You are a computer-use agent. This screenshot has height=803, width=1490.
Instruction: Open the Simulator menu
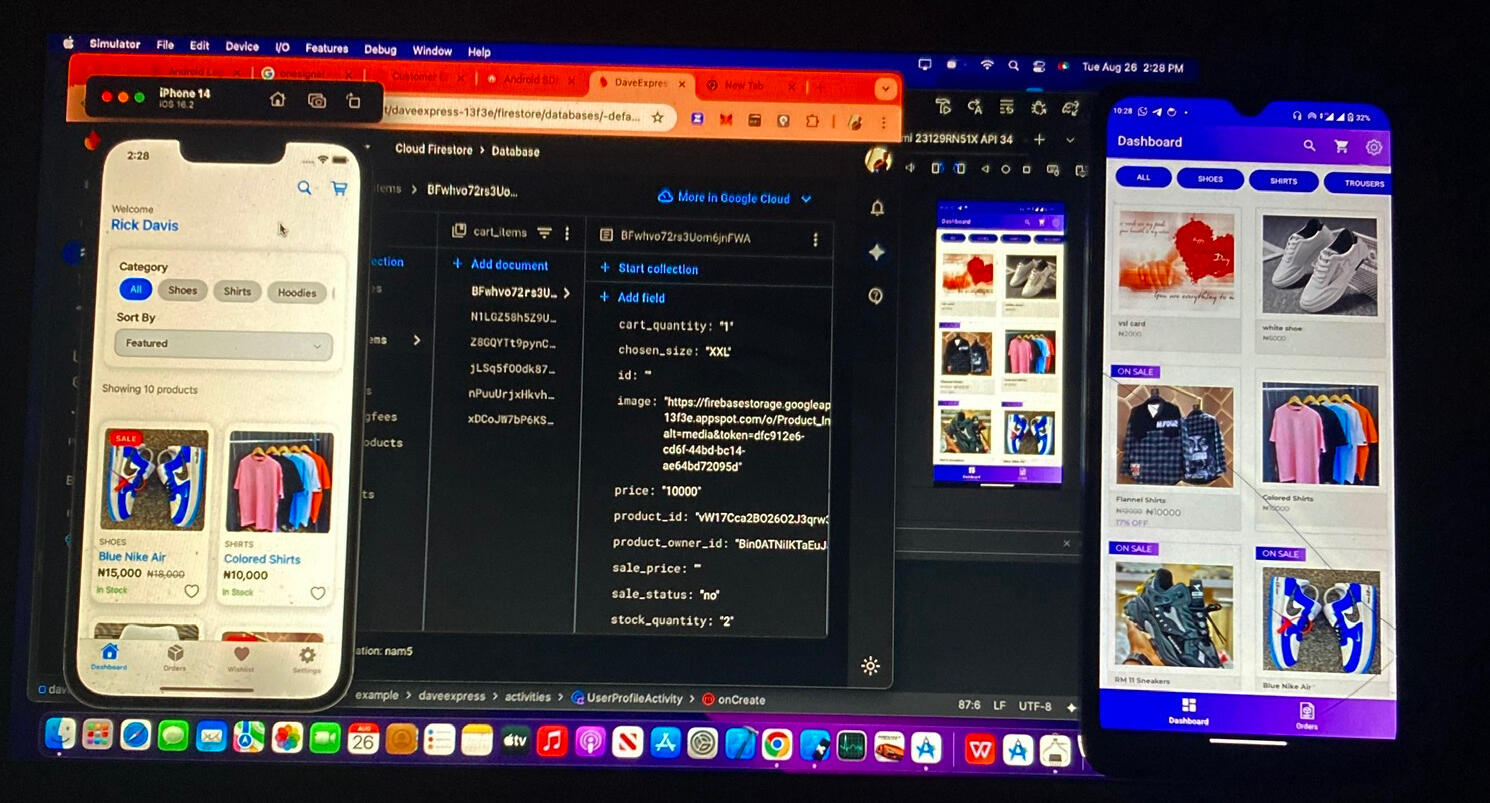coord(115,44)
